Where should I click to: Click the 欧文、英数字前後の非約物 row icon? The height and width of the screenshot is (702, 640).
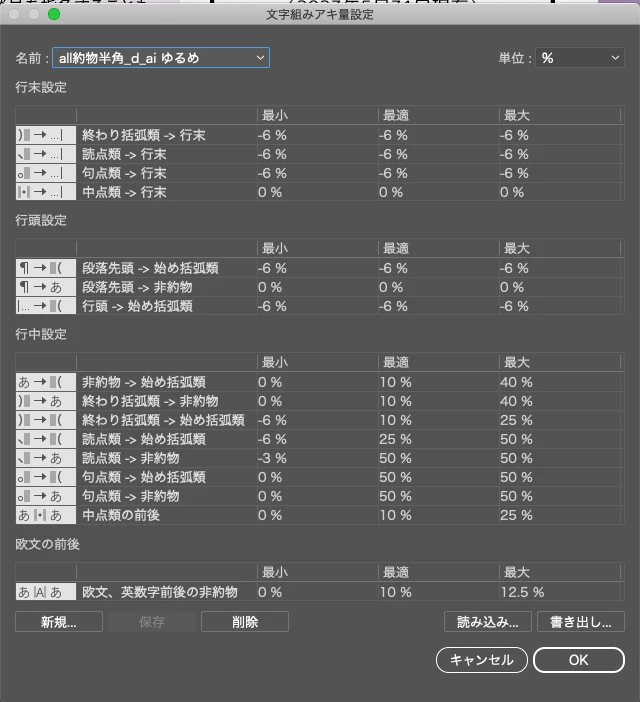click(x=46, y=592)
